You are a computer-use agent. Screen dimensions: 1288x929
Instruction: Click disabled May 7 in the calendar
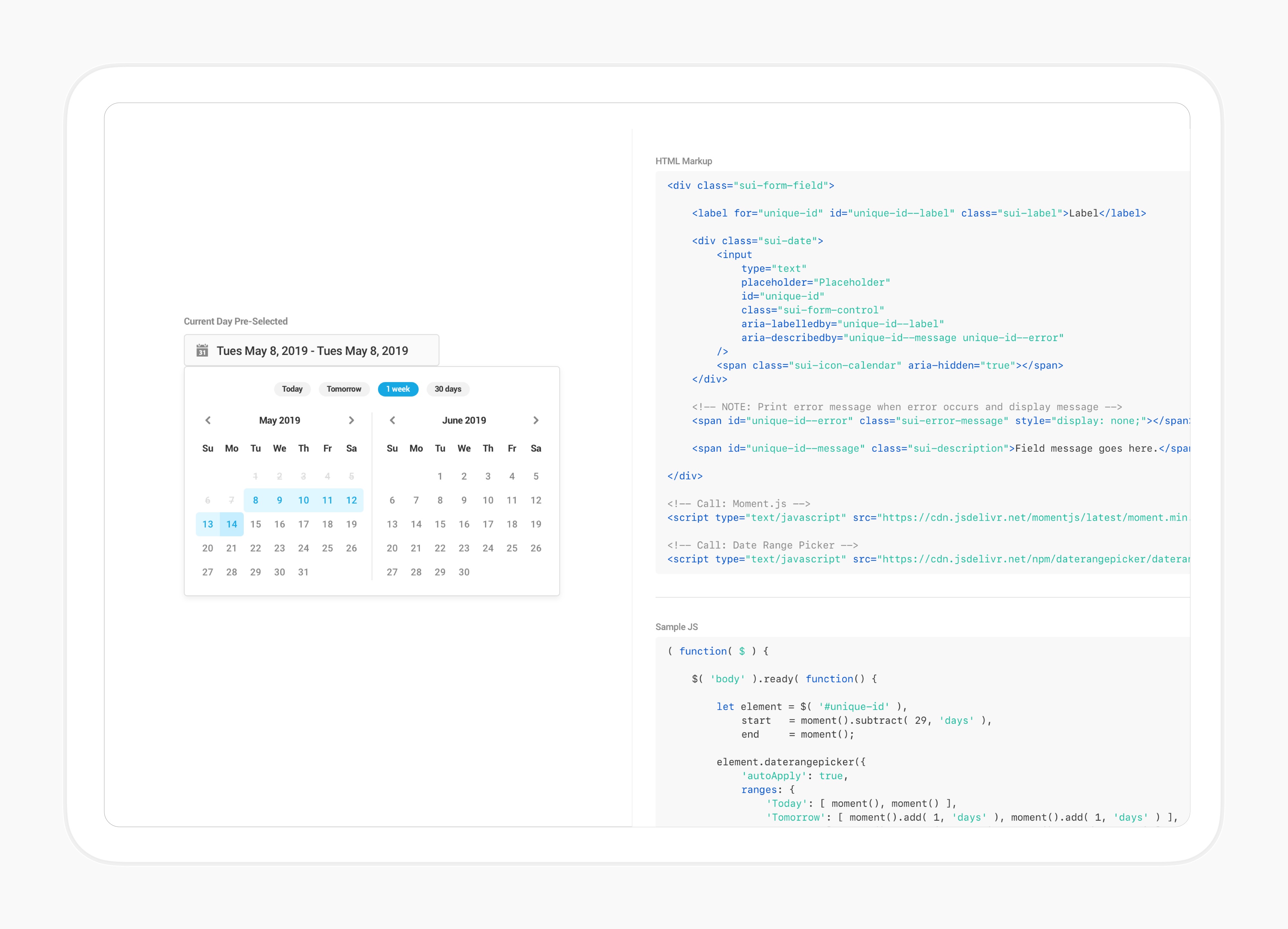click(x=232, y=501)
